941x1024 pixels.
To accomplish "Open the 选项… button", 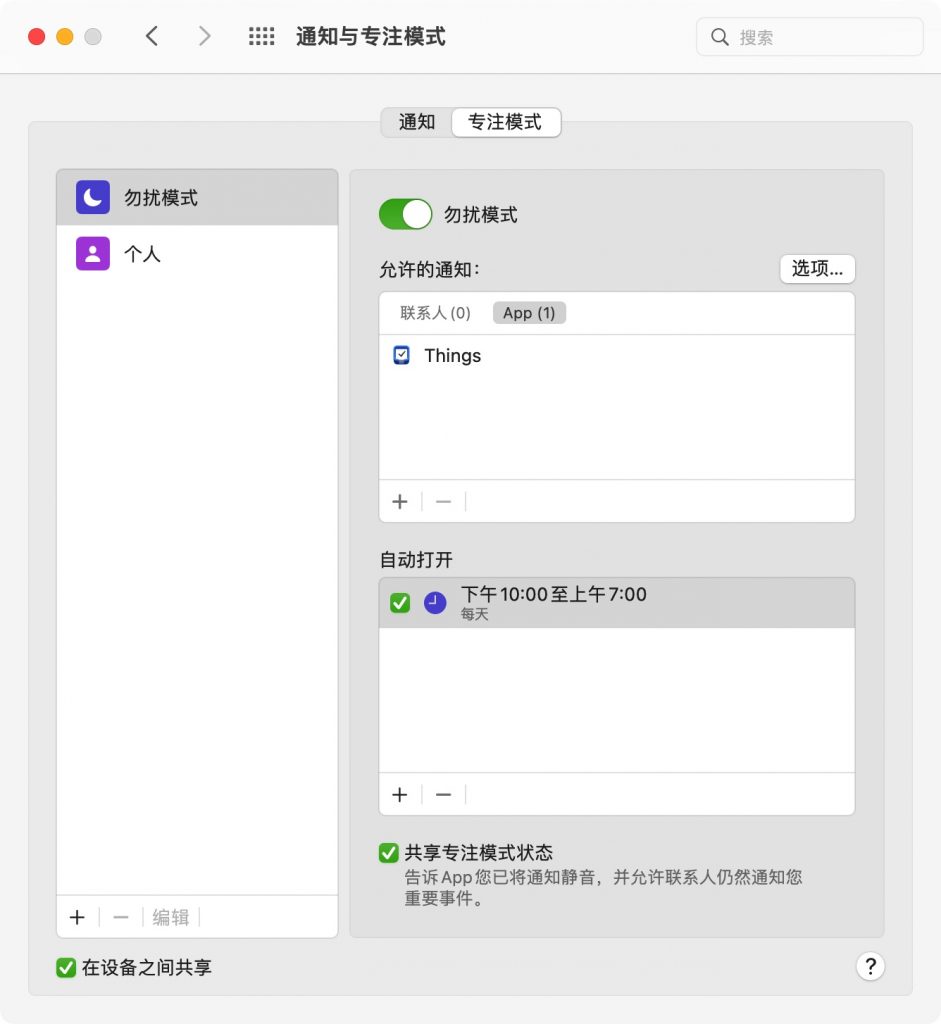I will click(817, 268).
